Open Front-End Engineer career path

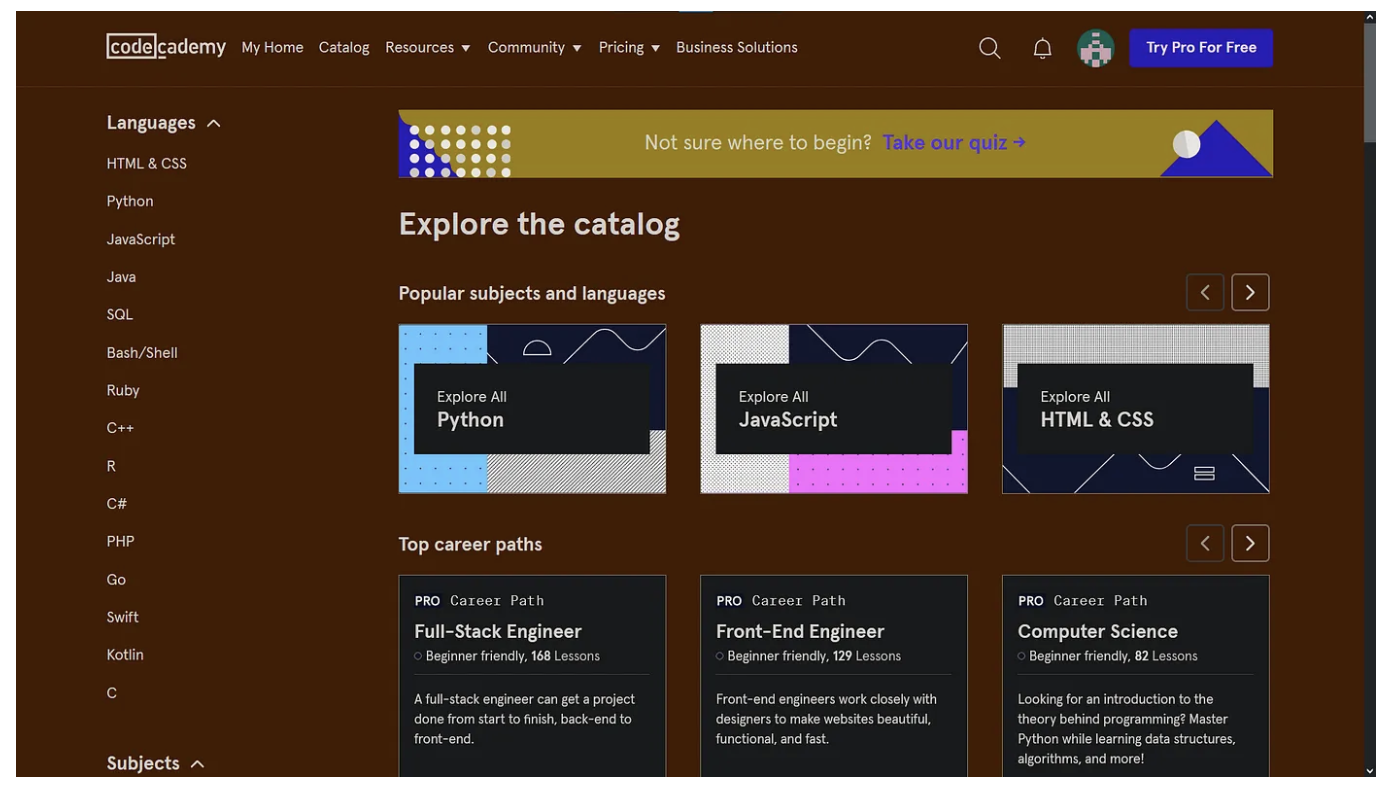(x=834, y=676)
